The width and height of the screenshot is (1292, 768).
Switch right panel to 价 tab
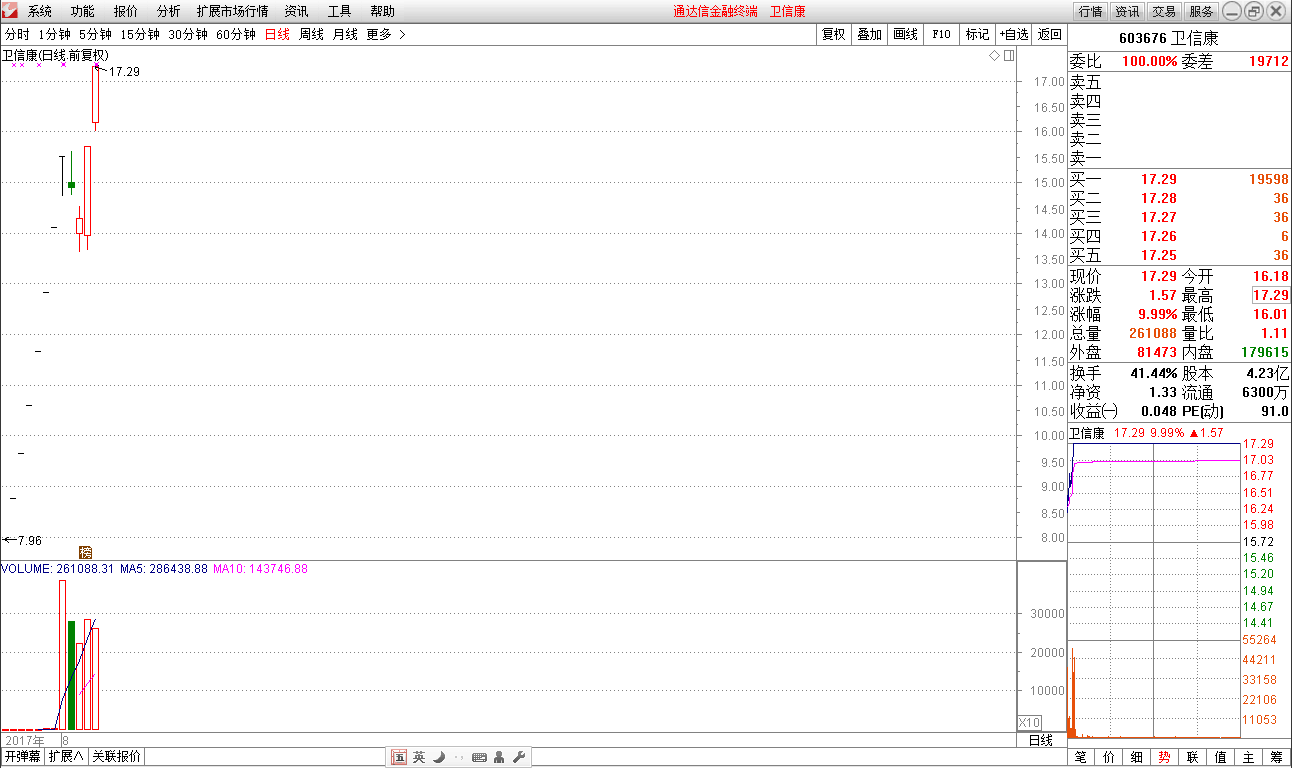click(x=1109, y=758)
